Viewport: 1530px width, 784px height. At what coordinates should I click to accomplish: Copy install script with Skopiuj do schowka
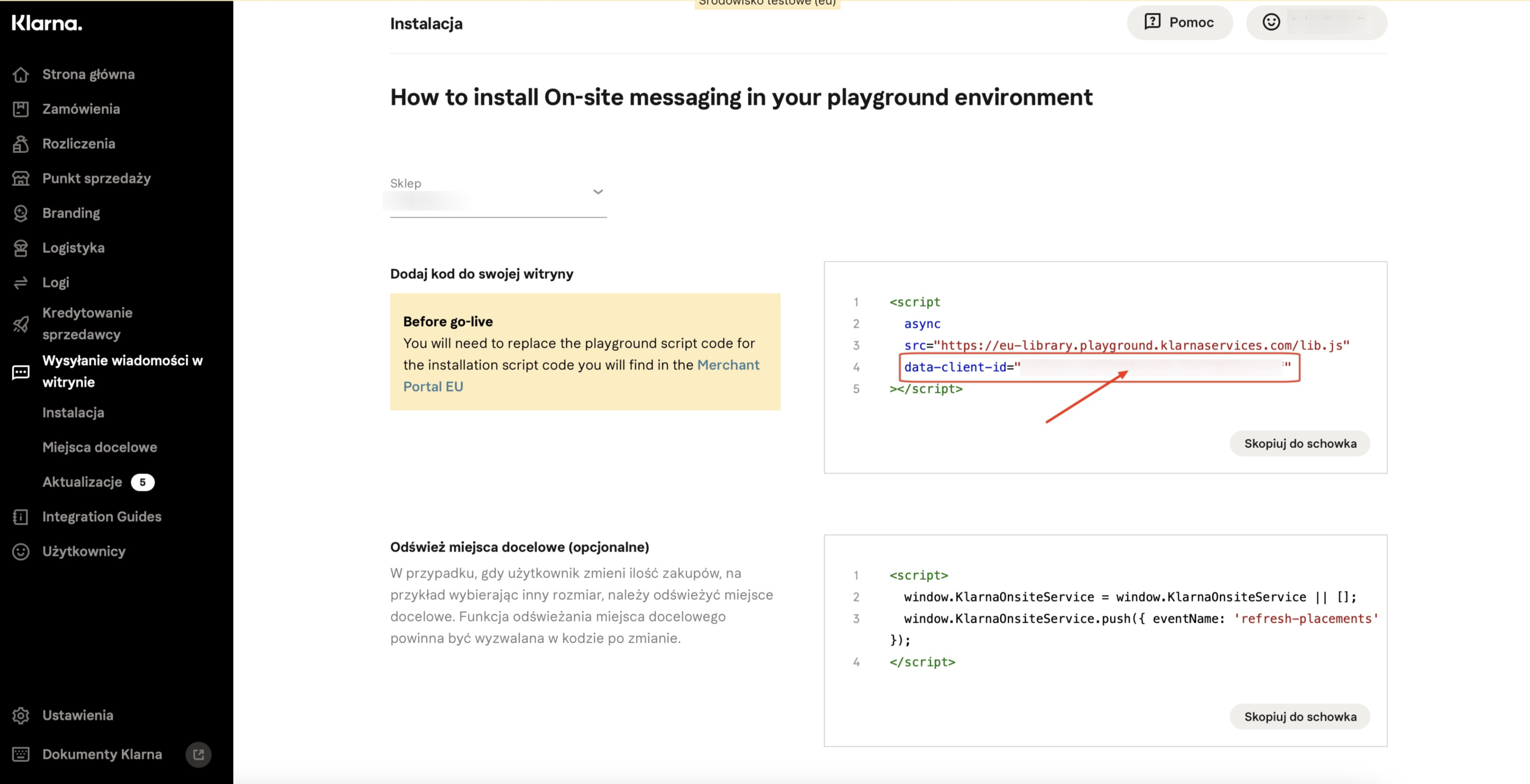[x=1300, y=444]
